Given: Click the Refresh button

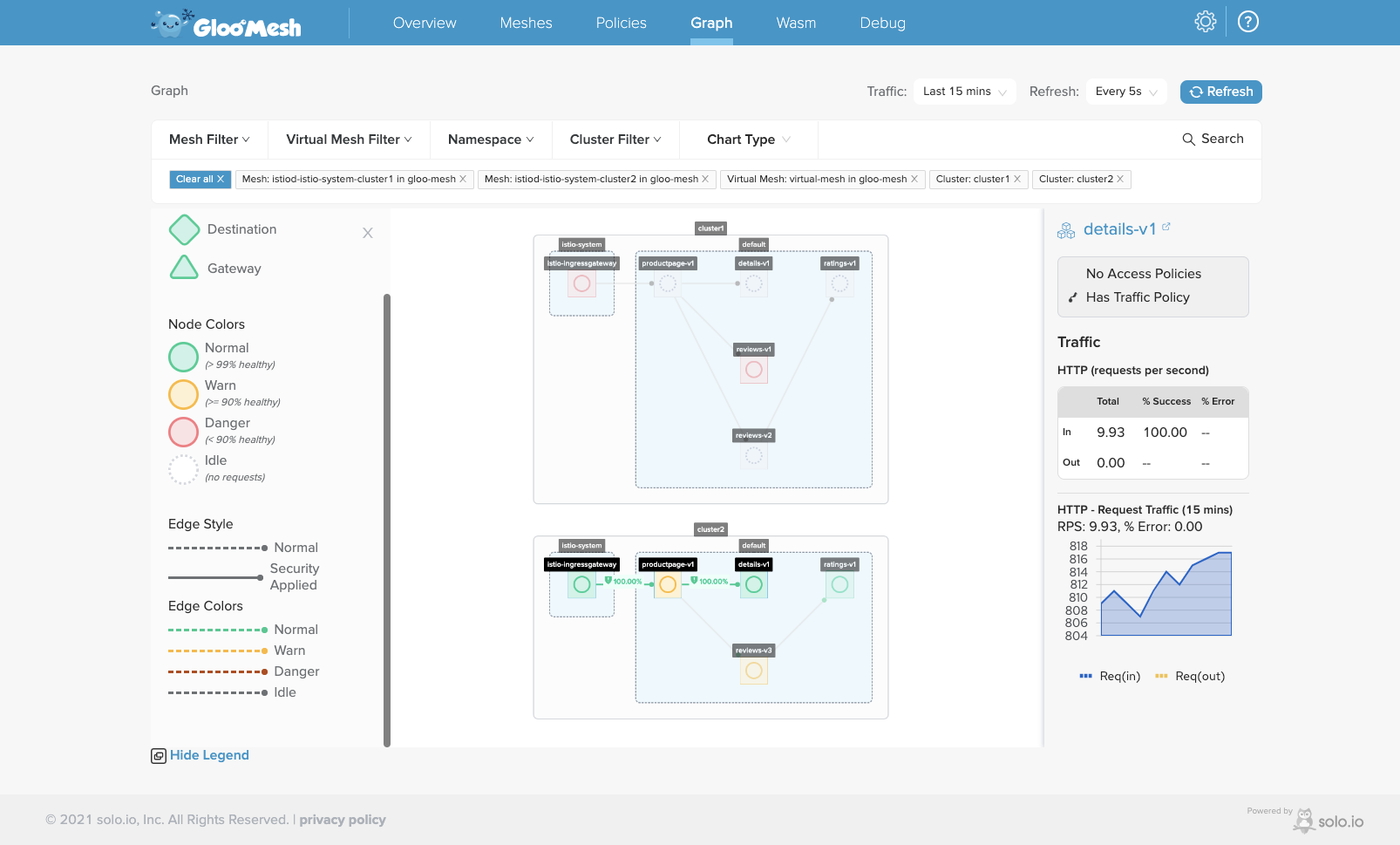Looking at the screenshot, I should tap(1220, 92).
